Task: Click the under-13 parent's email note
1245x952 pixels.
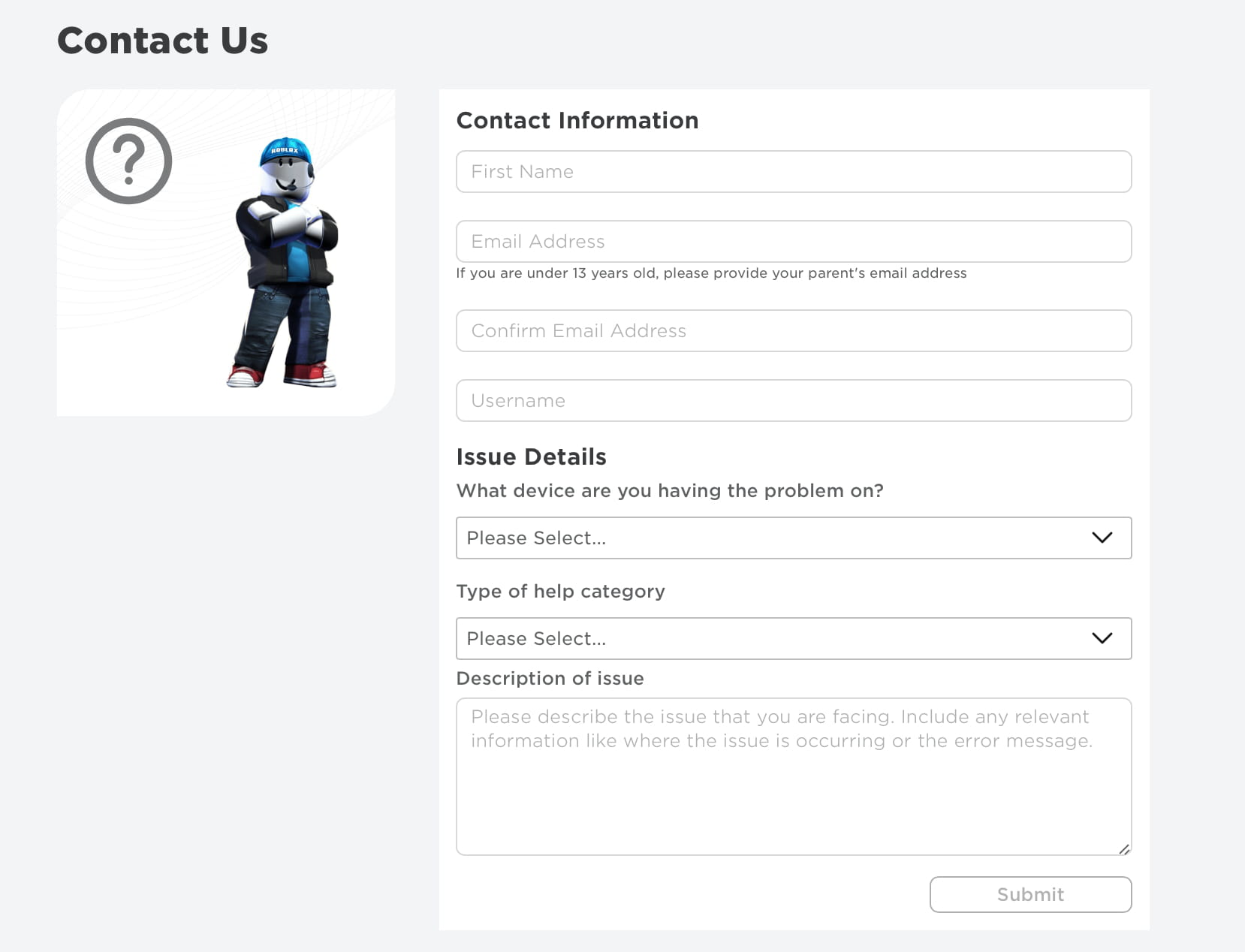Action: click(711, 273)
